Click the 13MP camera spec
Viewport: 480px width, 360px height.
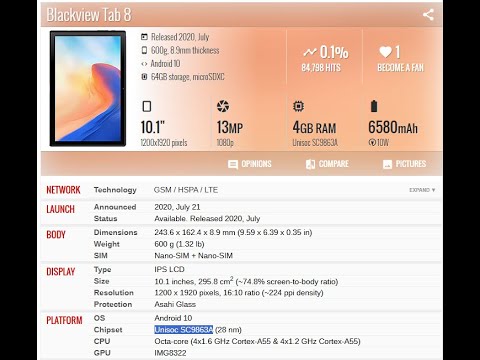click(230, 127)
